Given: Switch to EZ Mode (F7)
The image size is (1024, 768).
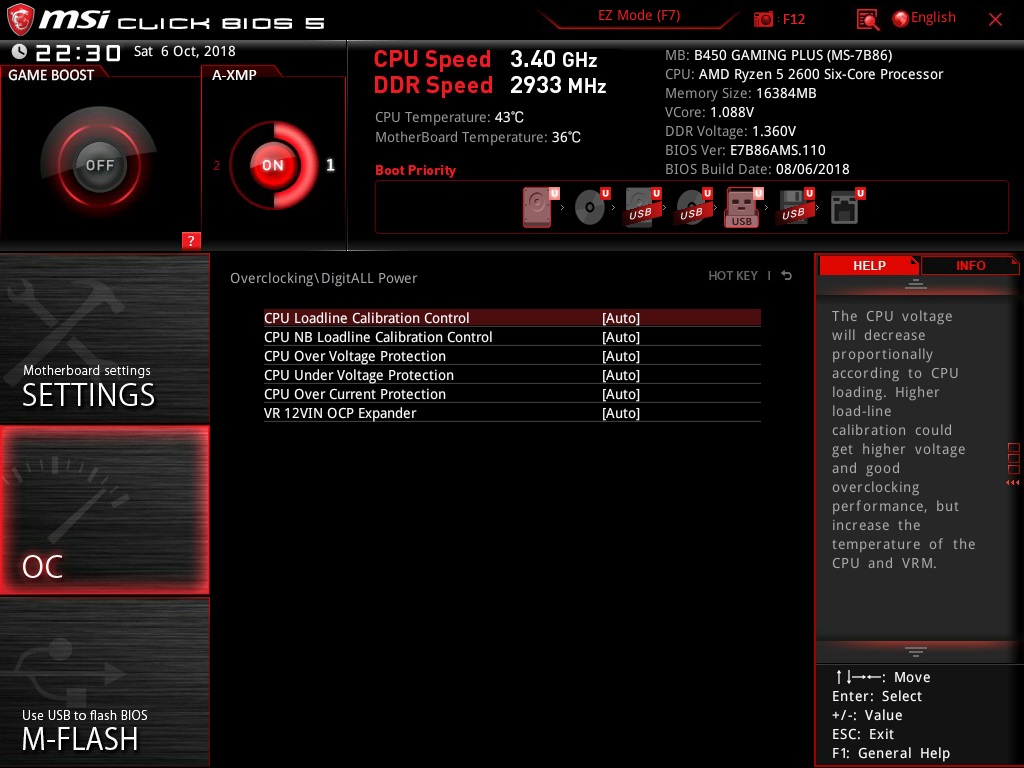Looking at the screenshot, I should tap(639, 16).
